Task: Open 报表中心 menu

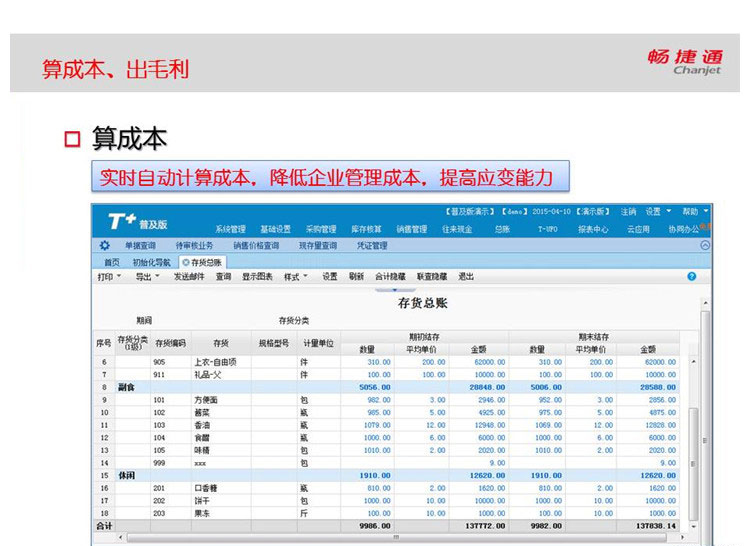Action: tap(593, 229)
